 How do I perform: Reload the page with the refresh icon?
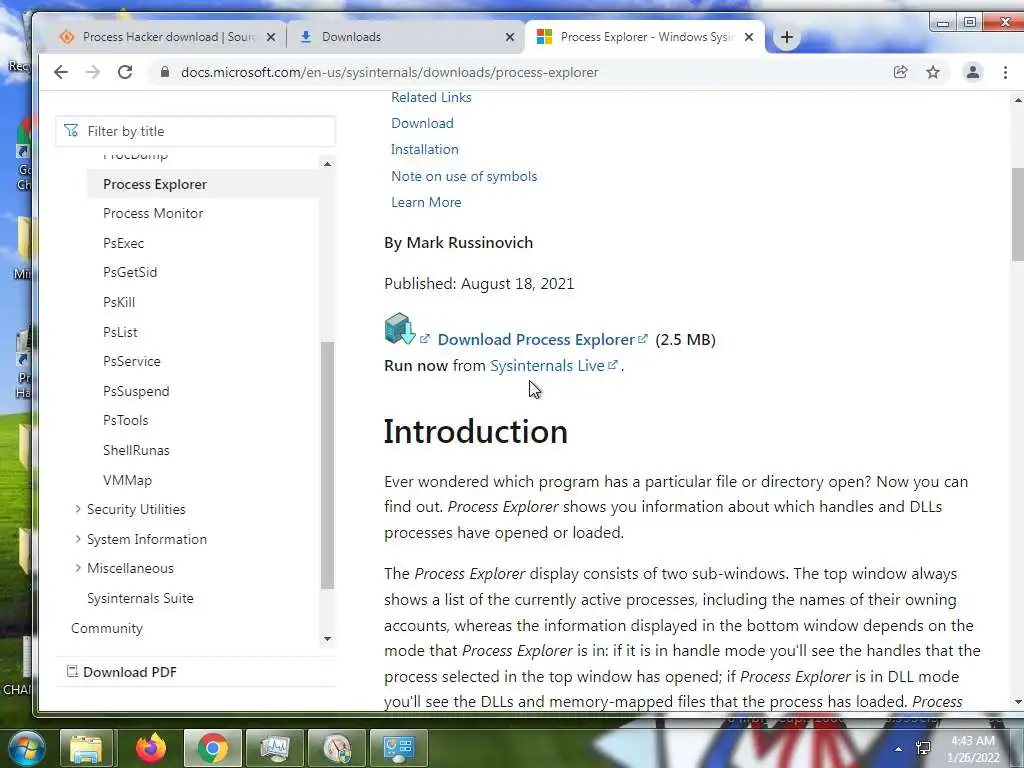[125, 72]
